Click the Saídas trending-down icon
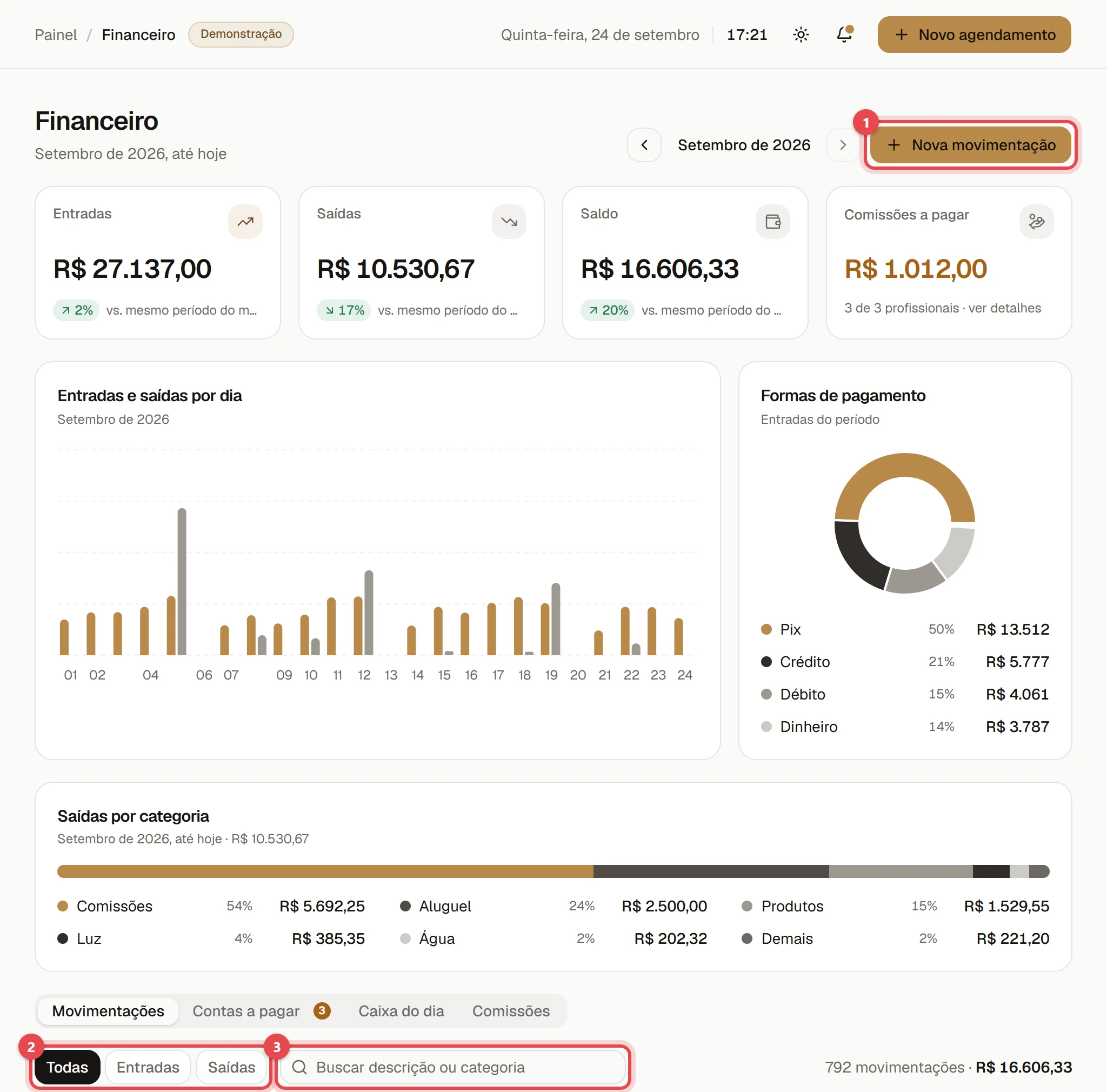 click(509, 222)
